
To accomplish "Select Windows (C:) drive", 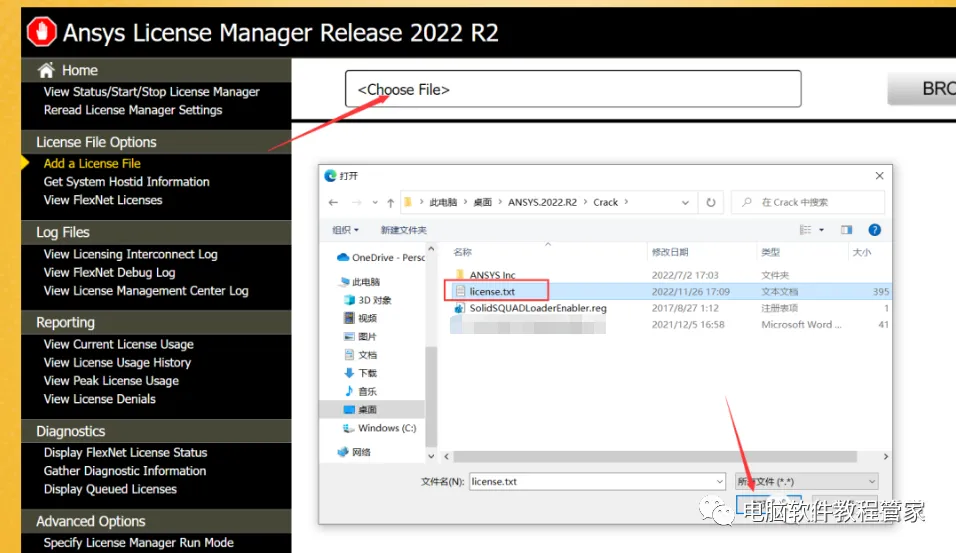I will (379, 428).
